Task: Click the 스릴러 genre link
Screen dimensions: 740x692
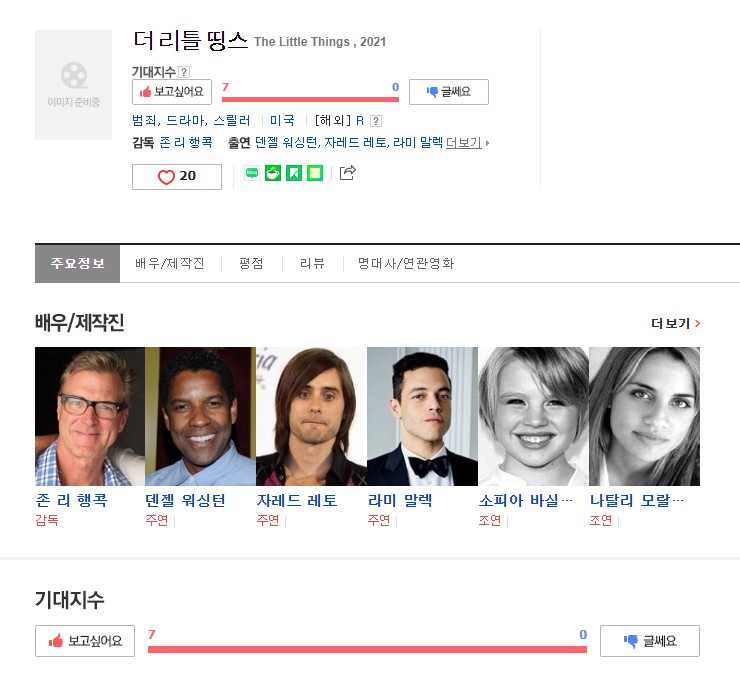Action: (x=232, y=120)
